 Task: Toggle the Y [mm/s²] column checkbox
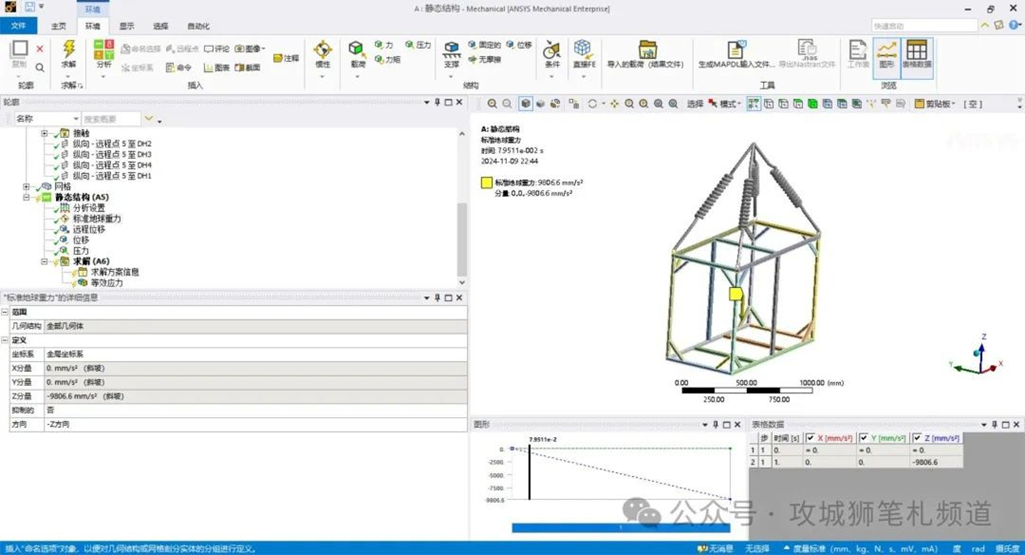(x=864, y=438)
